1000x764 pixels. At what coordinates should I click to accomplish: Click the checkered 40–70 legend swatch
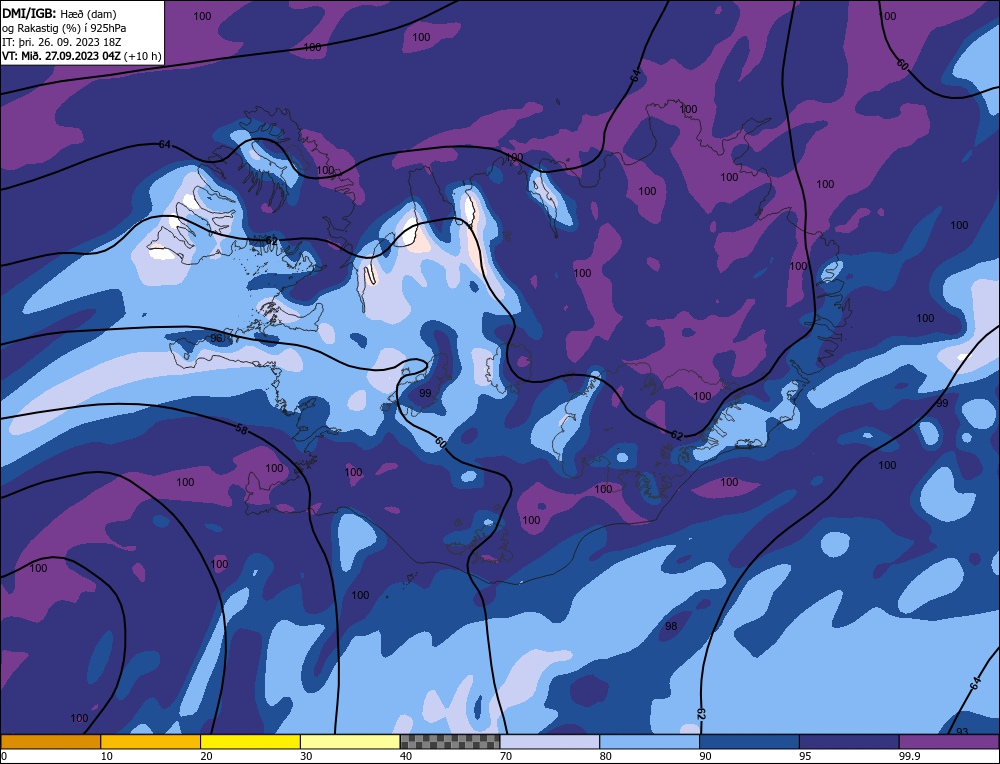point(450,741)
